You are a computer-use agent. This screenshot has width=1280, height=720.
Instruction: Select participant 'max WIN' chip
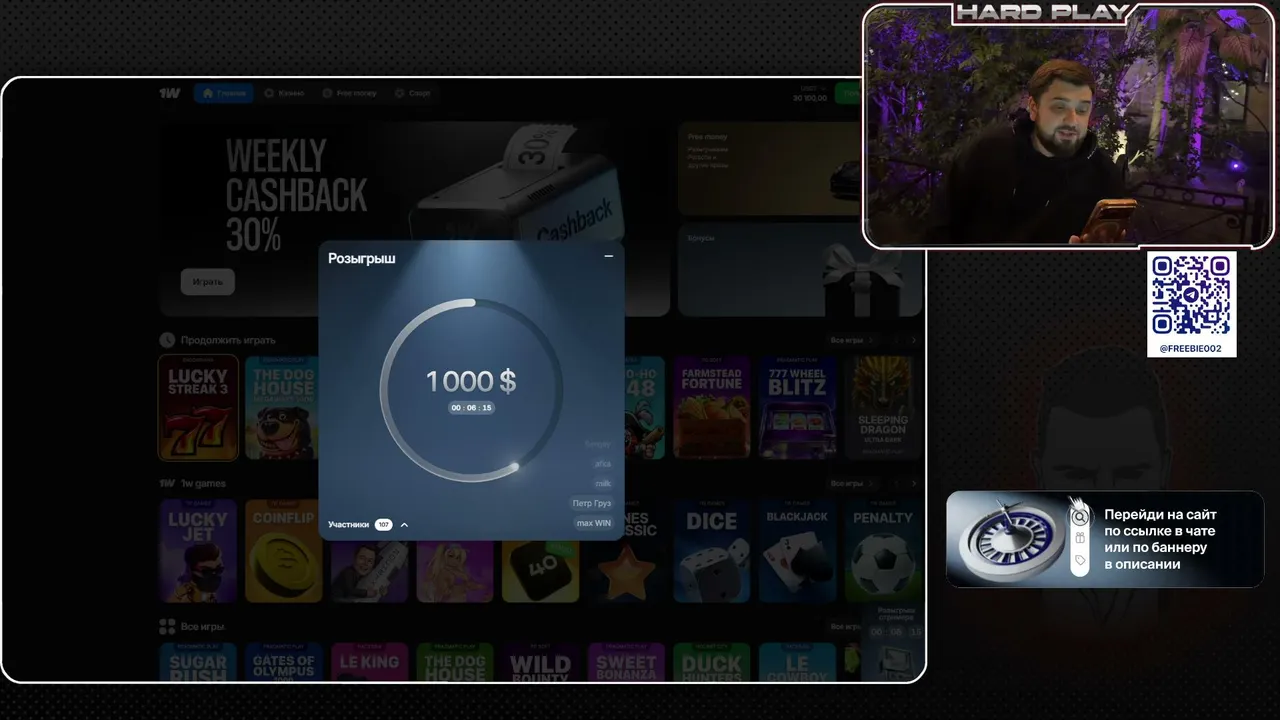pos(593,523)
